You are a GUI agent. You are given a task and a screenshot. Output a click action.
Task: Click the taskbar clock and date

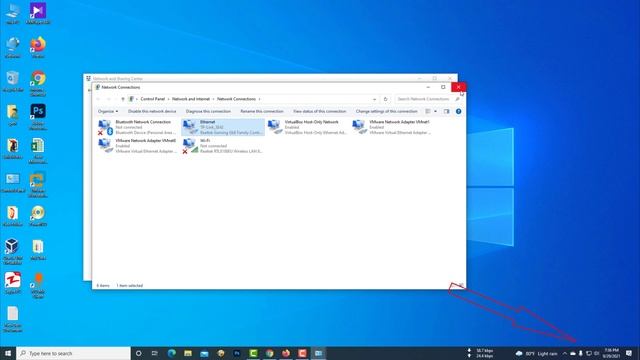pyautogui.click(x=611, y=353)
